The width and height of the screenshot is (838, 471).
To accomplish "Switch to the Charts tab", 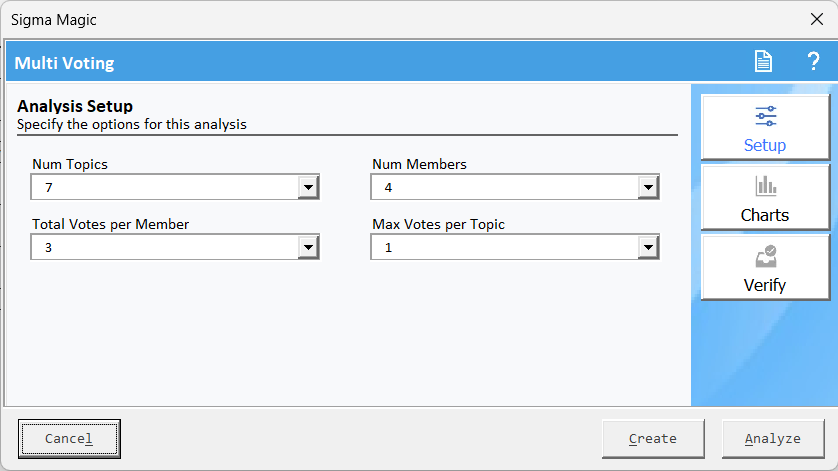I will pos(765,198).
